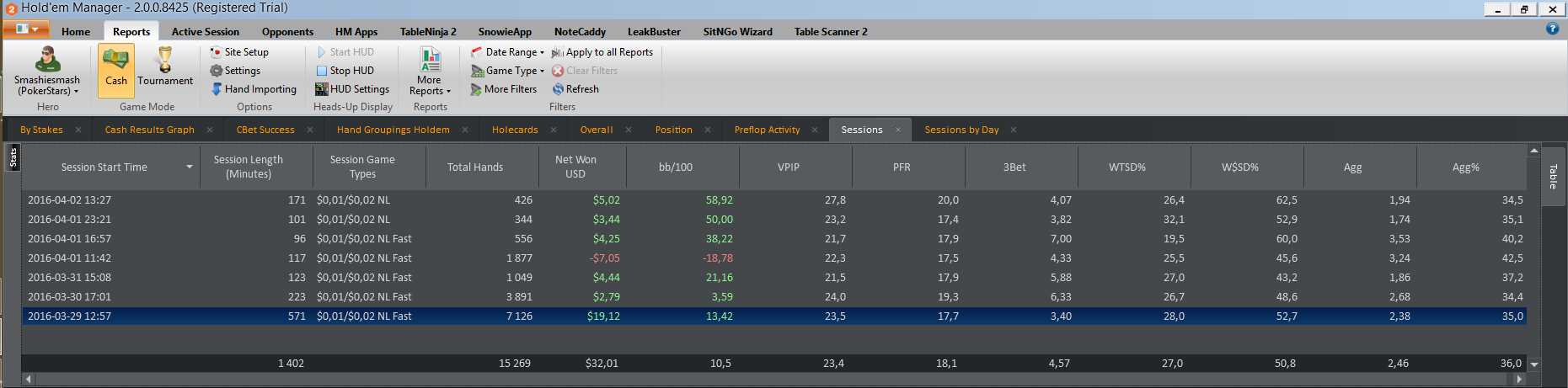Screen dimensions: 1568x388
Task: Click the Smashiesmash hero avatar icon
Action: click(47, 59)
